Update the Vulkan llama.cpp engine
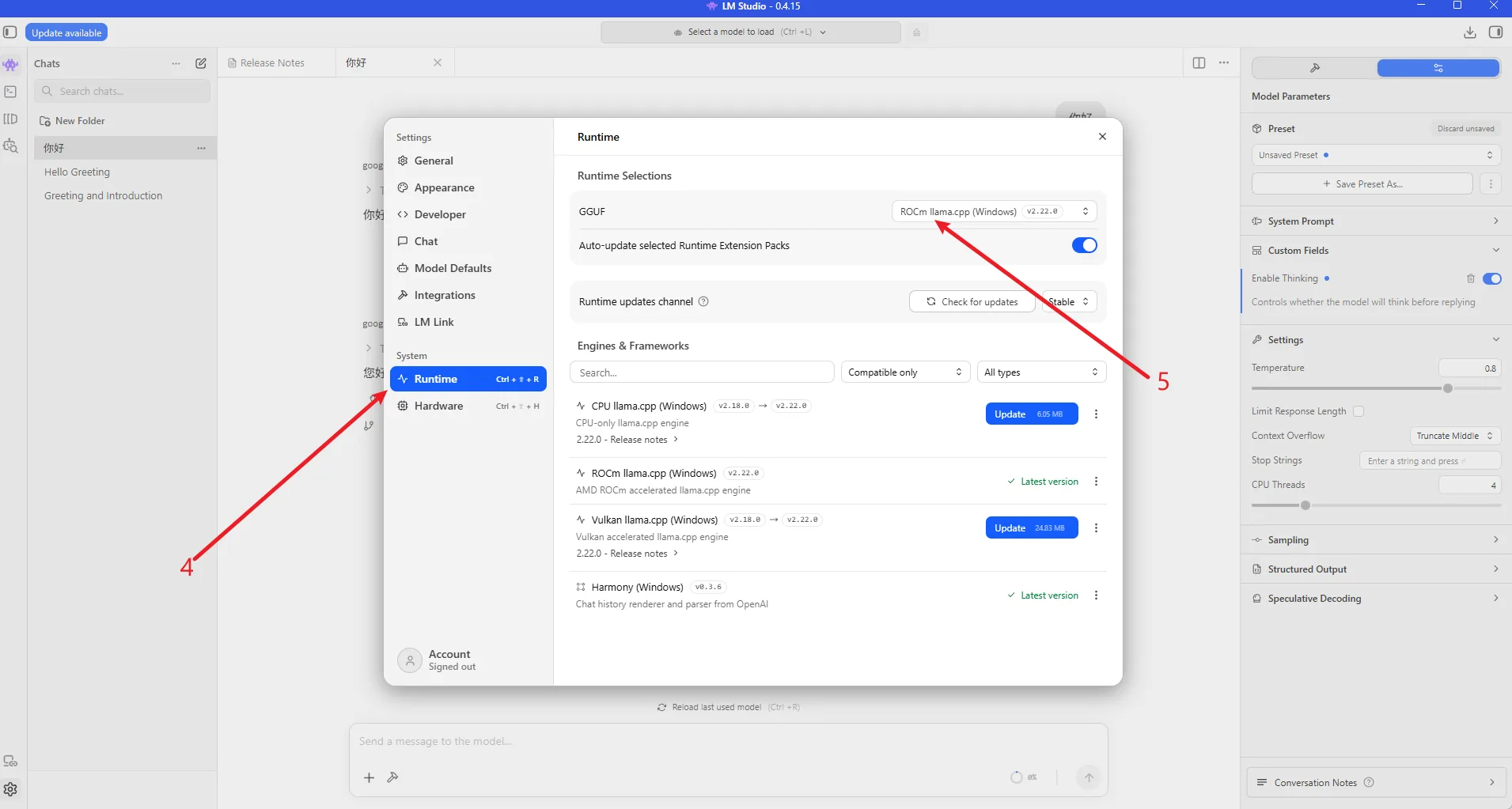The width and height of the screenshot is (1512, 809). (1032, 527)
